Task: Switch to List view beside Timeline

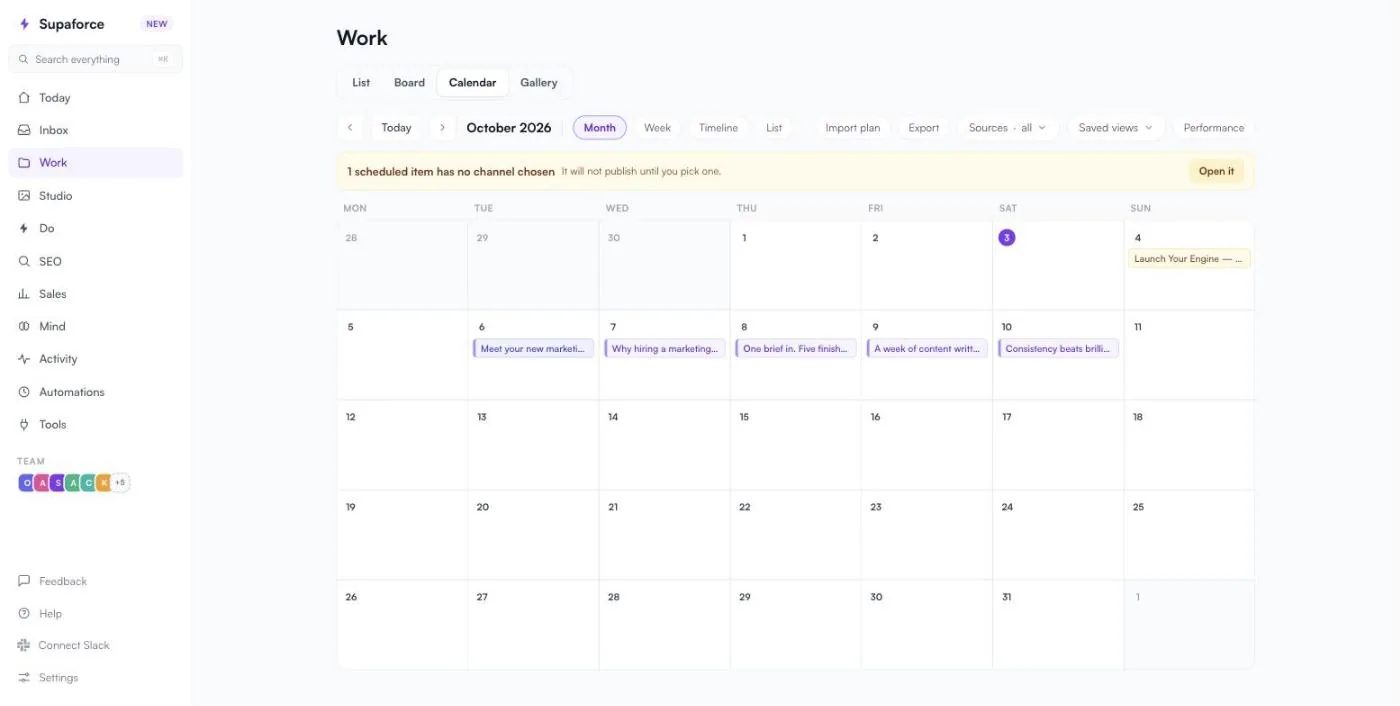Action: (x=774, y=128)
